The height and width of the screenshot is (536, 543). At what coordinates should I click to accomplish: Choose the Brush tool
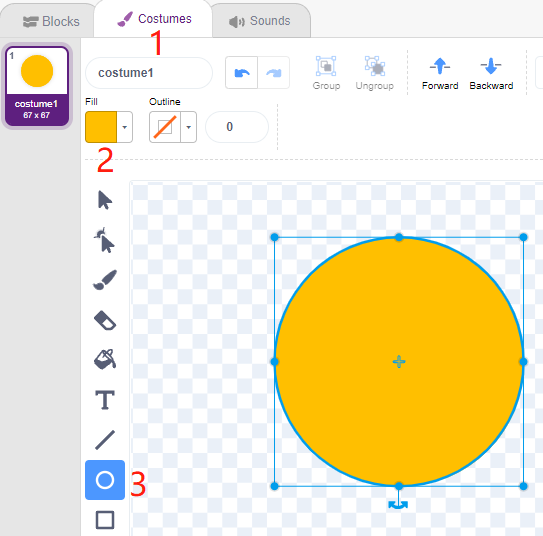click(105, 280)
